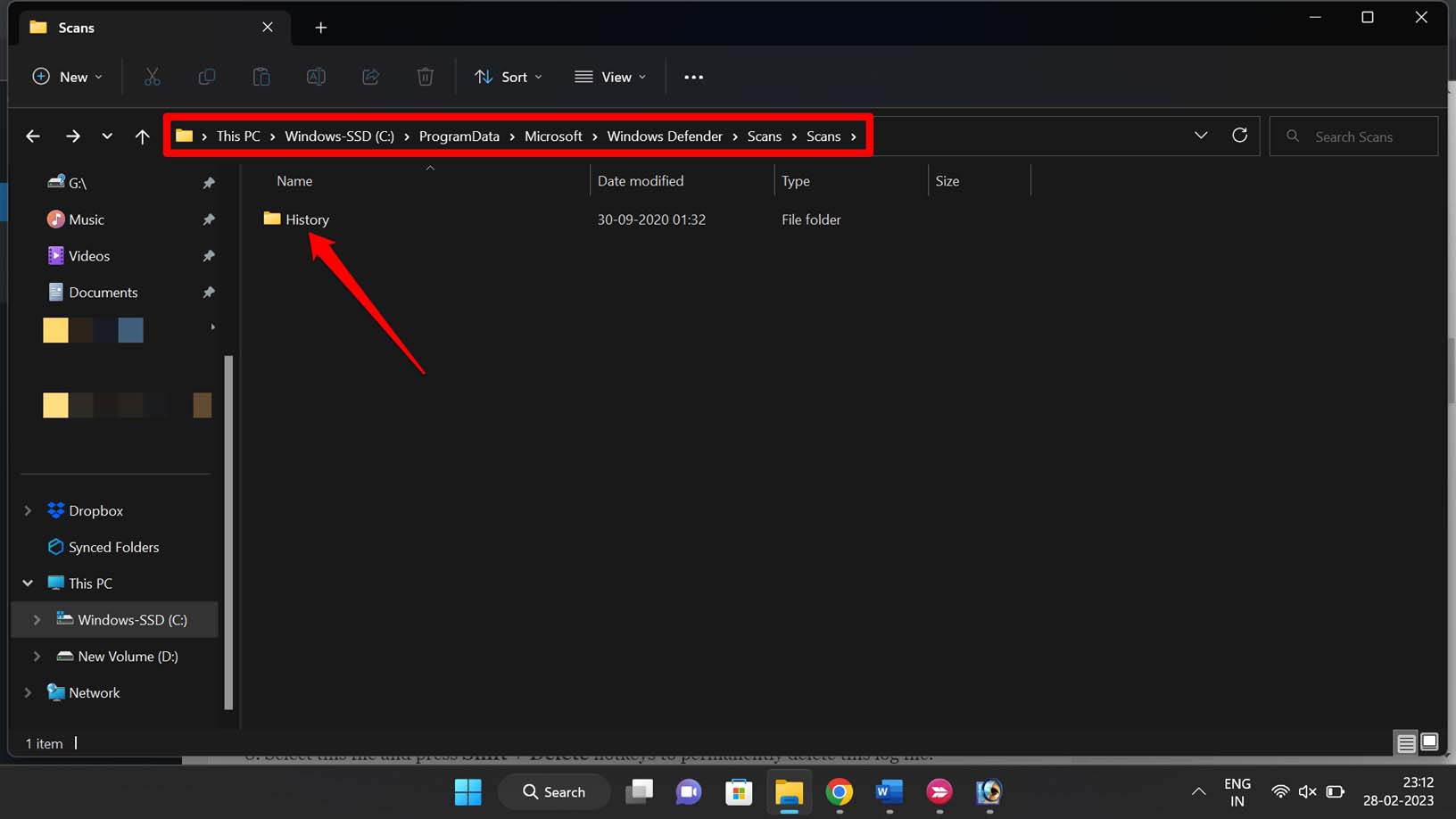Select the Rename icon
The width and height of the screenshot is (1456, 819).
316,77
